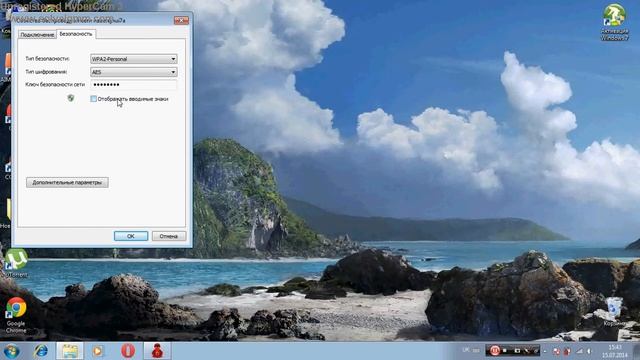
Task: Click the shield icon beside the checkbox
Action: [71, 98]
